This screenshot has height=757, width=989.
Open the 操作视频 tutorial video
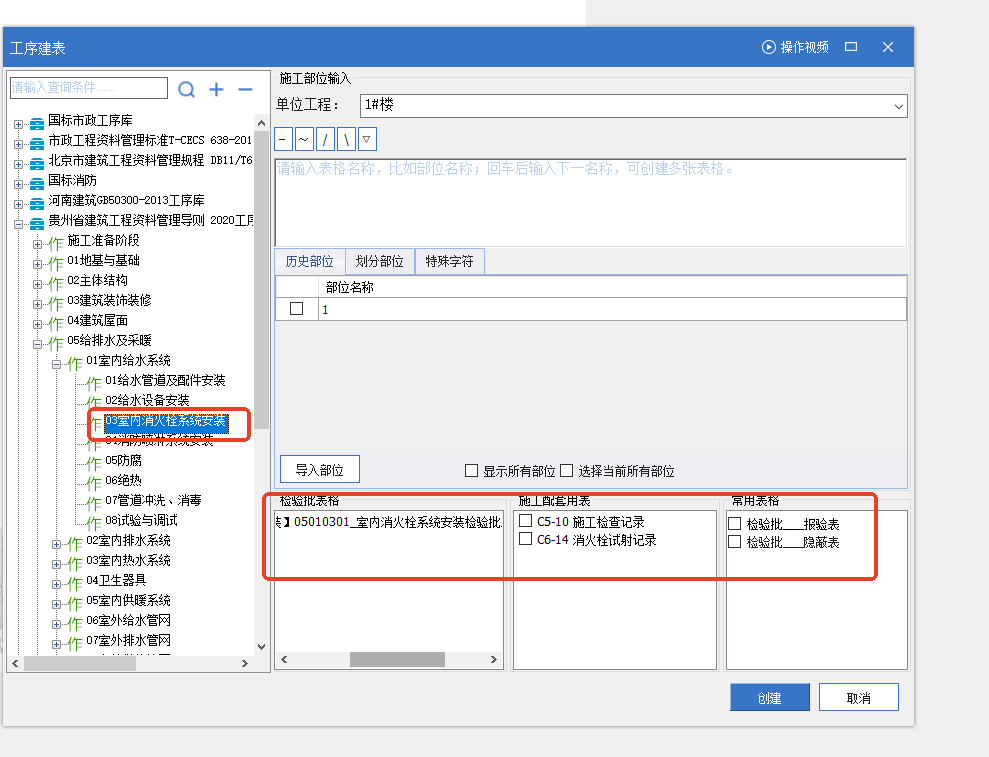(x=795, y=47)
